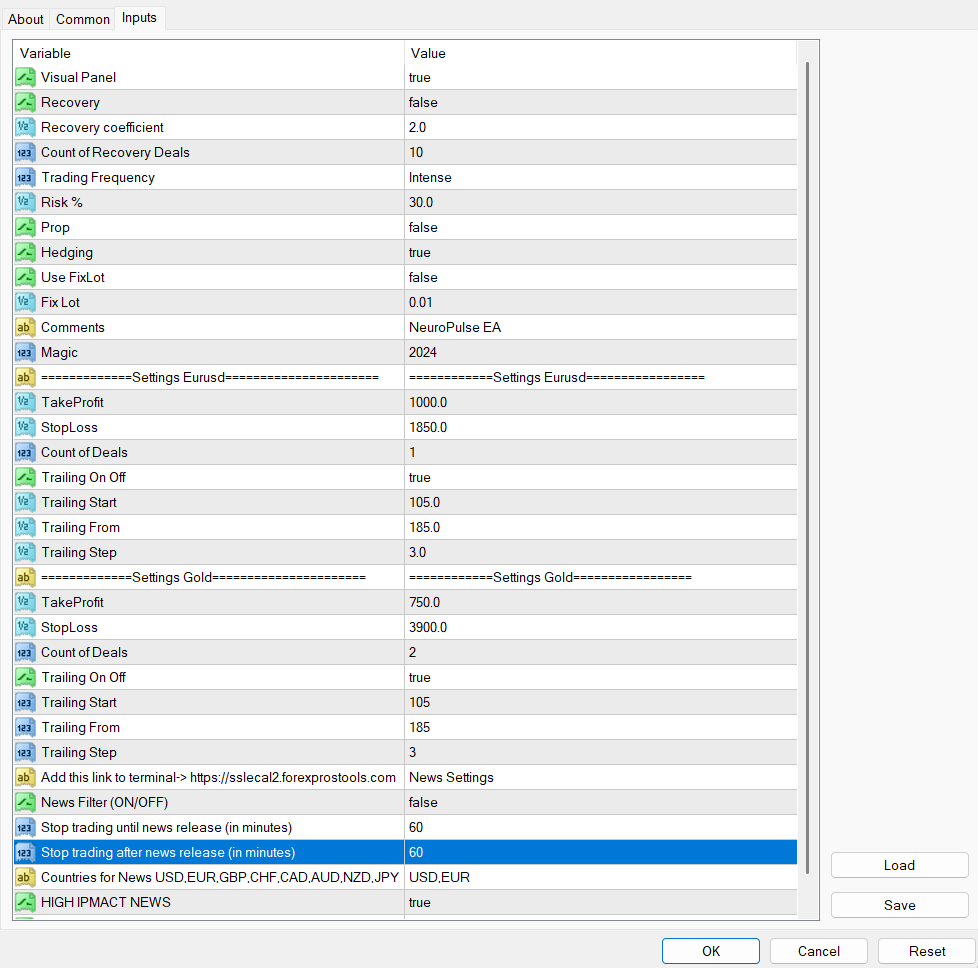Viewport: 978px width, 968px height.
Task: Click the Value column header
Action: click(x=601, y=53)
